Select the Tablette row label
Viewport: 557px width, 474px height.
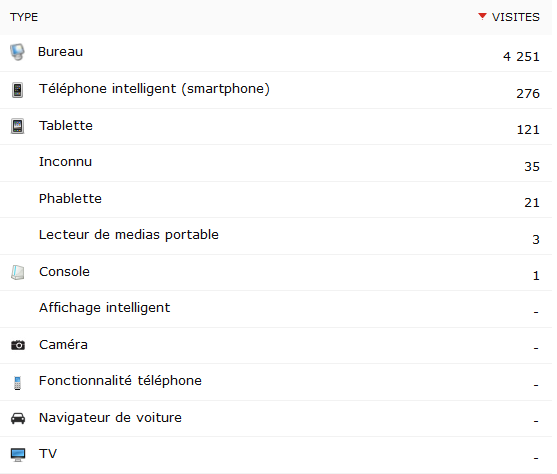pos(66,126)
